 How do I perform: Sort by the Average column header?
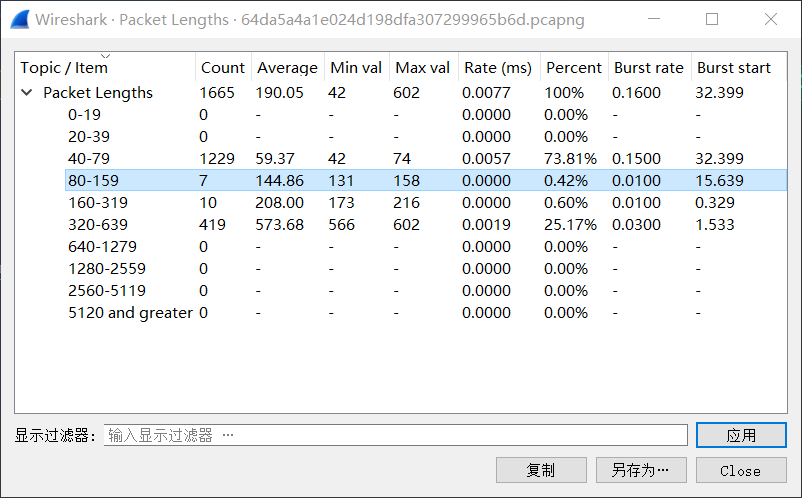pyautogui.click(x=287, y=67)
